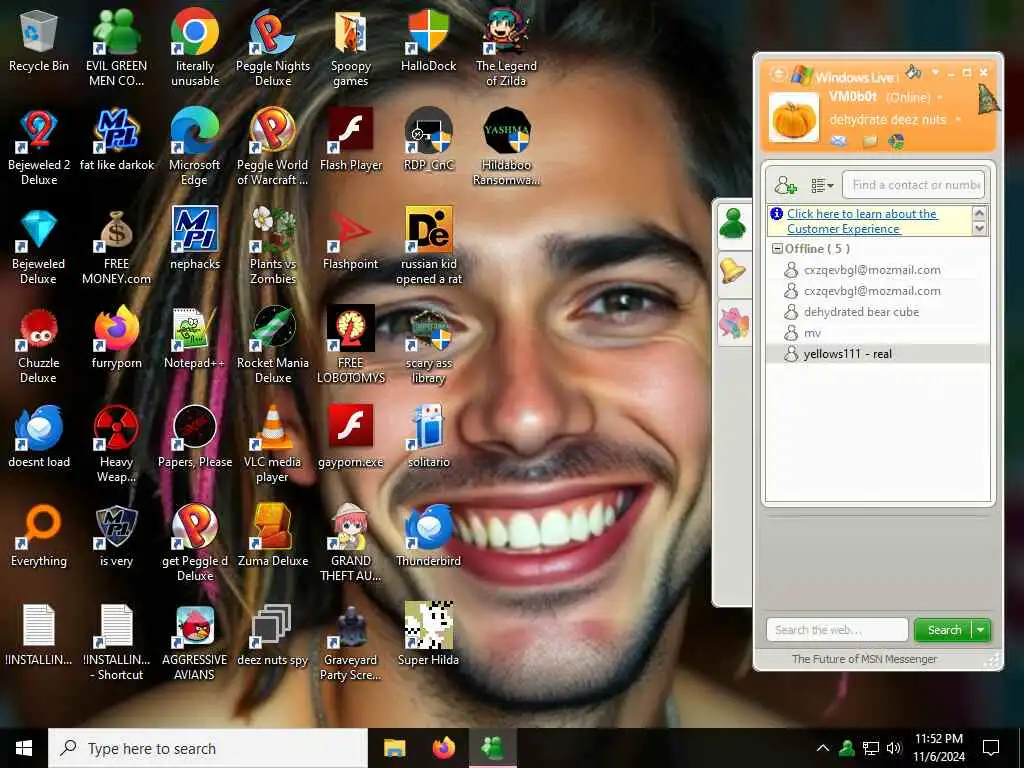Select the Chuzzle Deluxe icon
Image resolution: width=1024 pixels, height=768 pixels.
point(39,345)
